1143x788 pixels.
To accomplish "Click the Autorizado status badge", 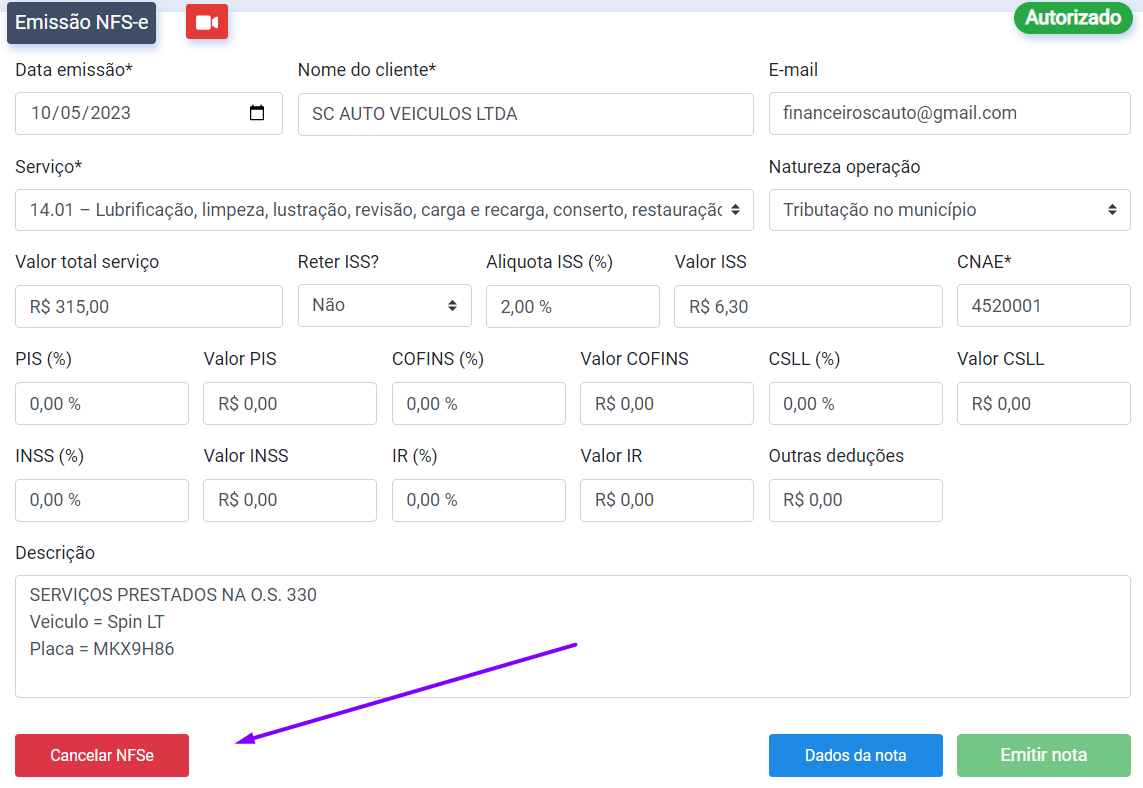I will pyautogui.click(x=1073, y=18).
